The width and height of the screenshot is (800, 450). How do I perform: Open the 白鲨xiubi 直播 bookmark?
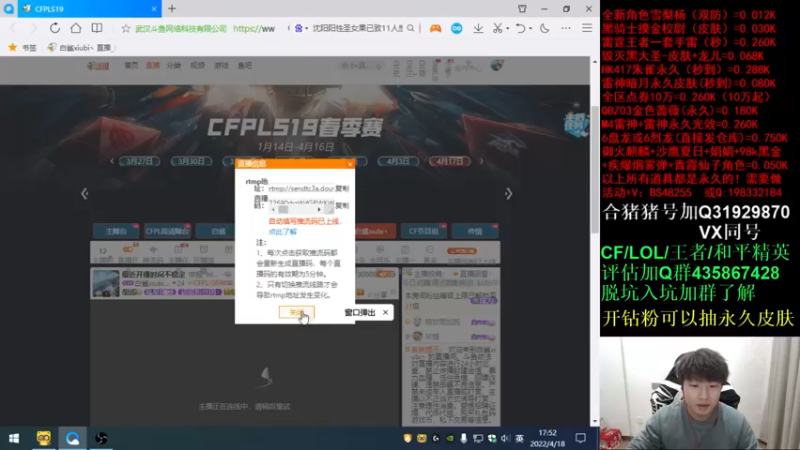pyautogui.click(x=80, y=47)
